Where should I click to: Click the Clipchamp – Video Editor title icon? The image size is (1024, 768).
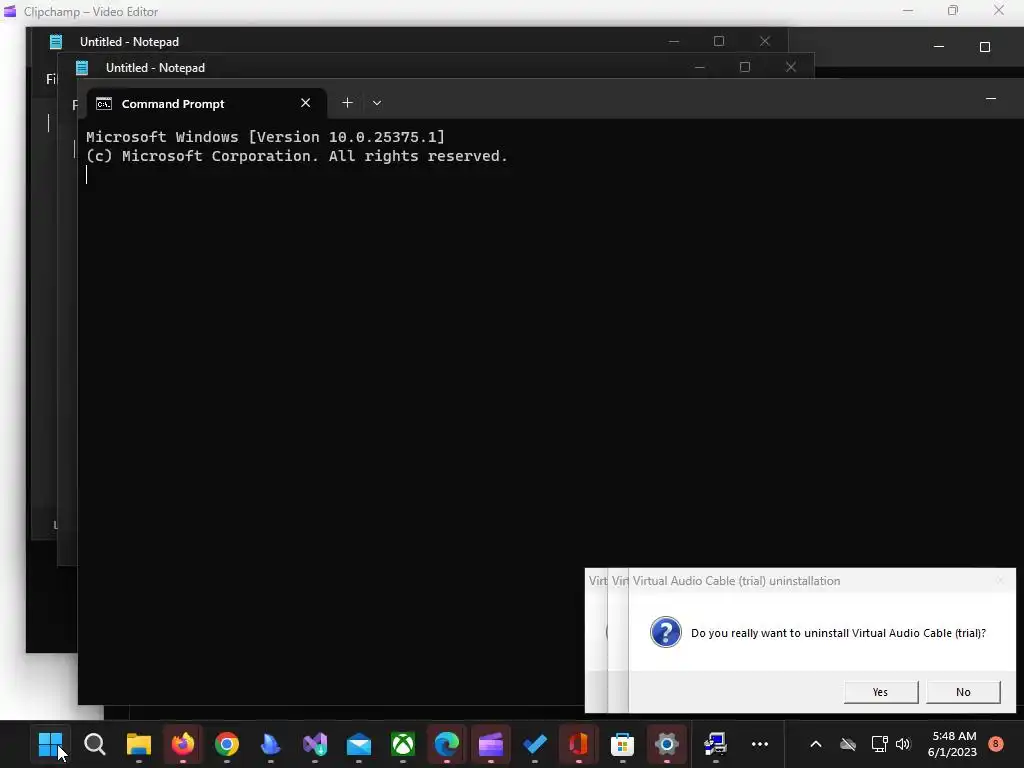tap(10, 11)
